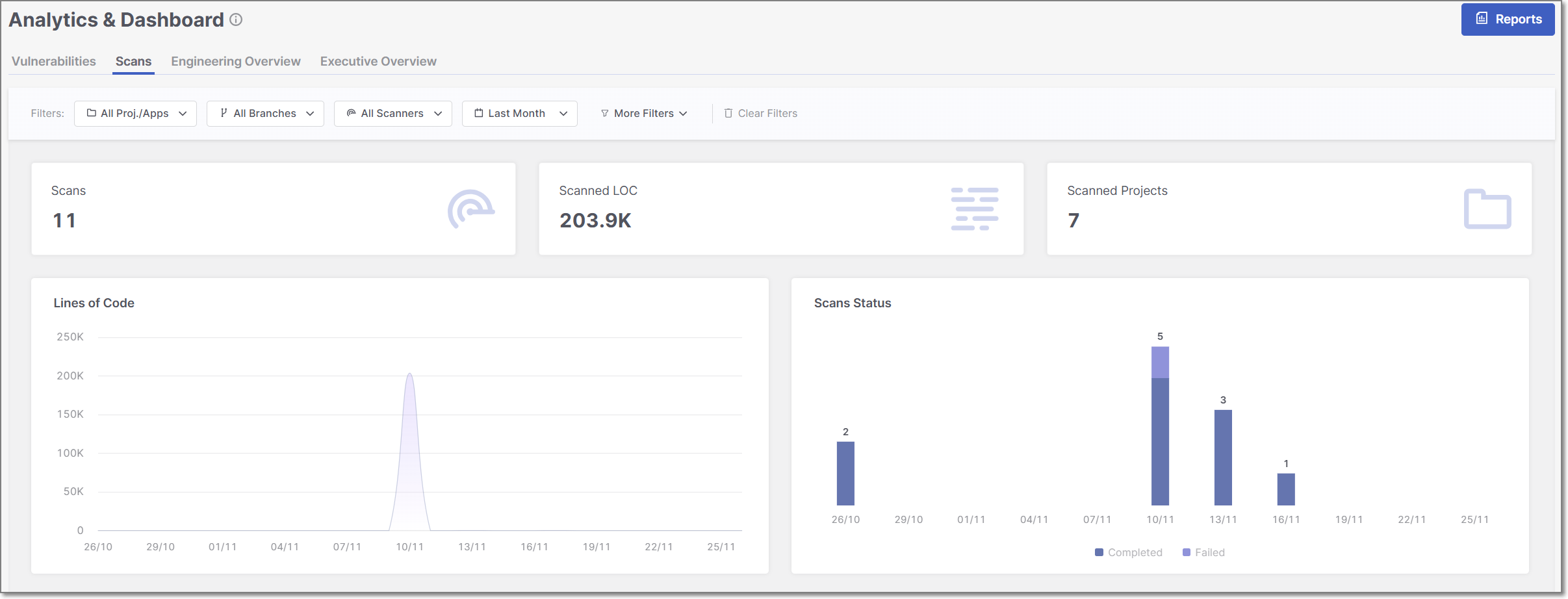Switch to the Vulnerabilities tab
Viewport: 1568px width, 599px height.
(x=54, y=62)
